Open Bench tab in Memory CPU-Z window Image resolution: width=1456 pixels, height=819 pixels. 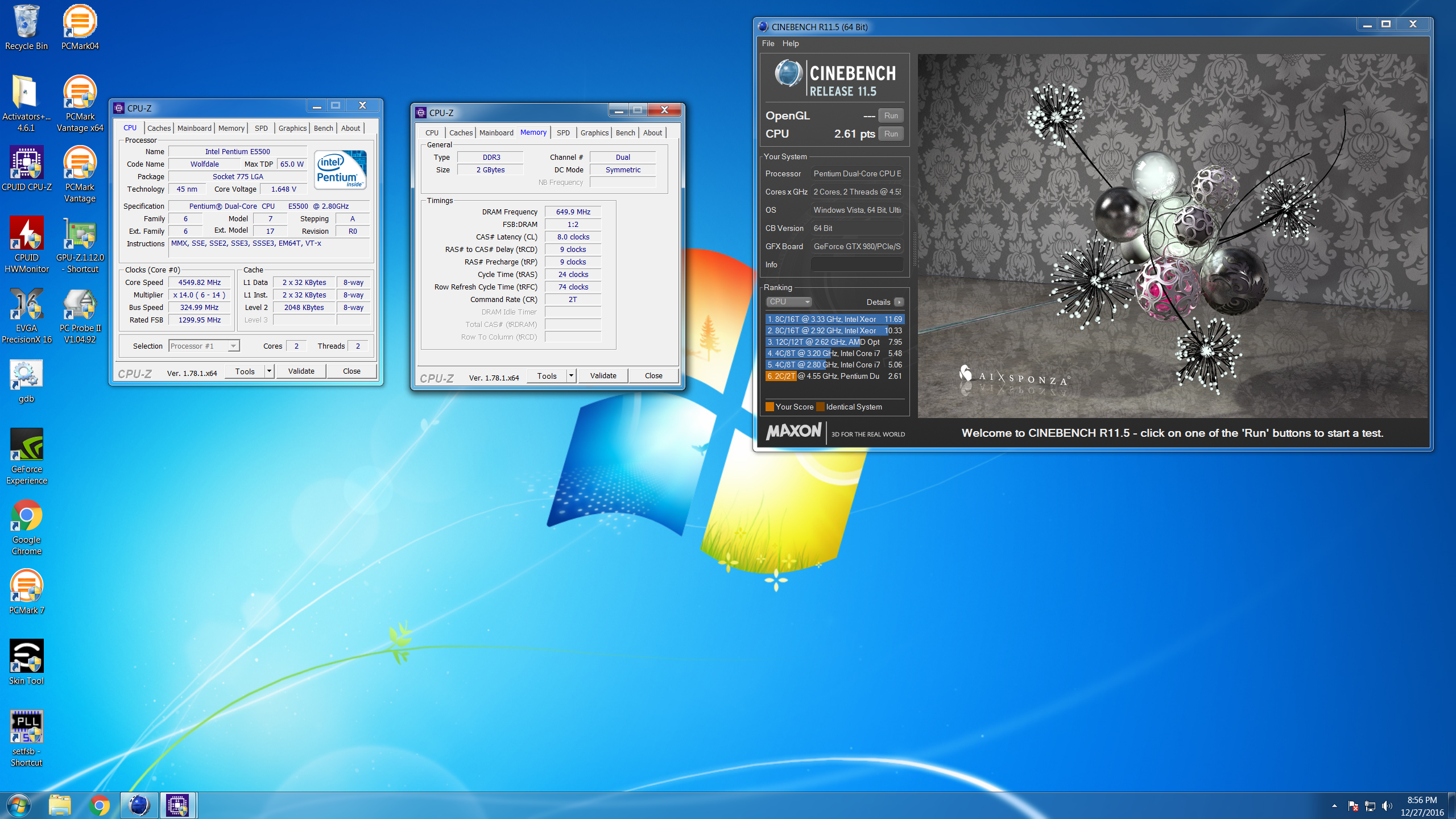tap(625, 133)
